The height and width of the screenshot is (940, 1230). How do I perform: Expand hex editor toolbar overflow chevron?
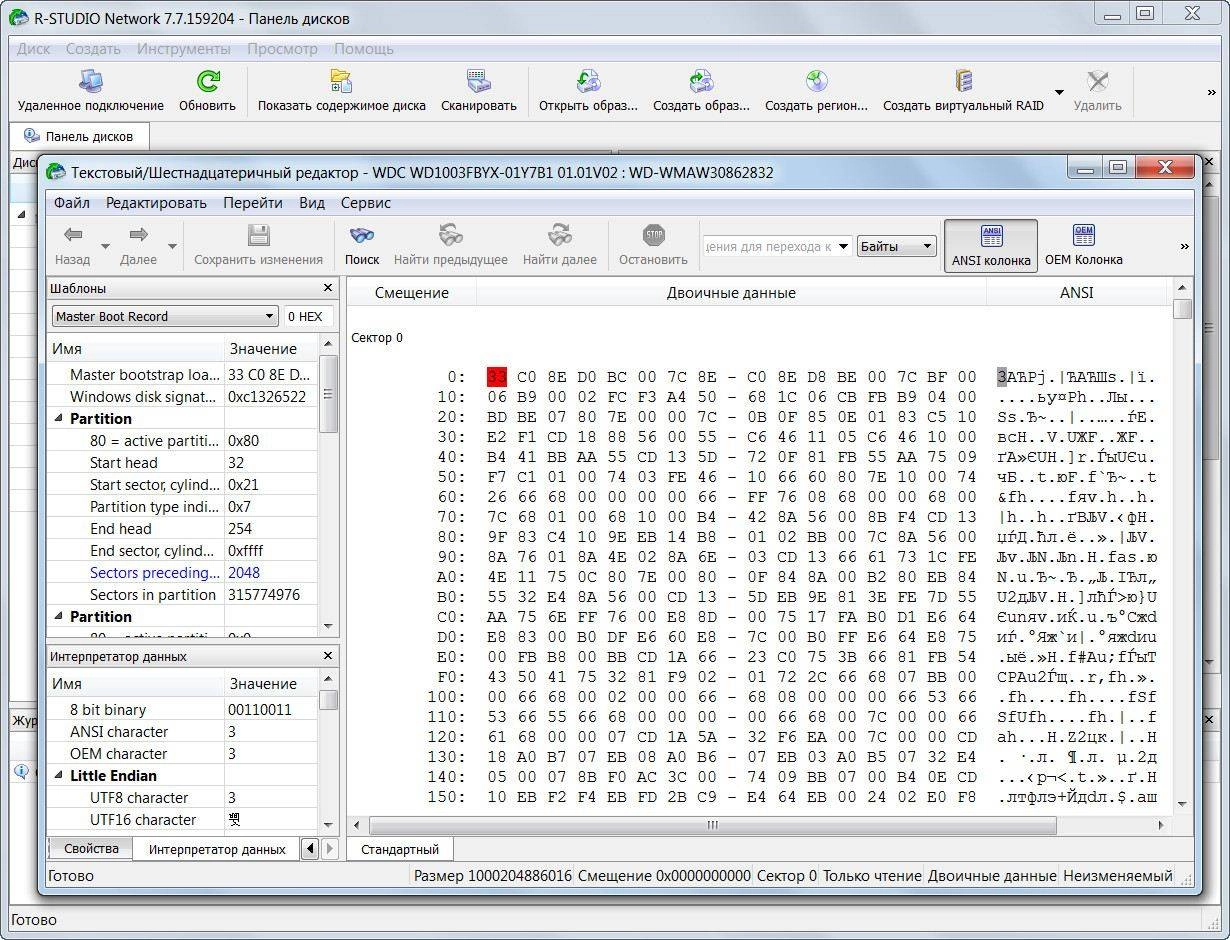click(x=1185, y=246)
